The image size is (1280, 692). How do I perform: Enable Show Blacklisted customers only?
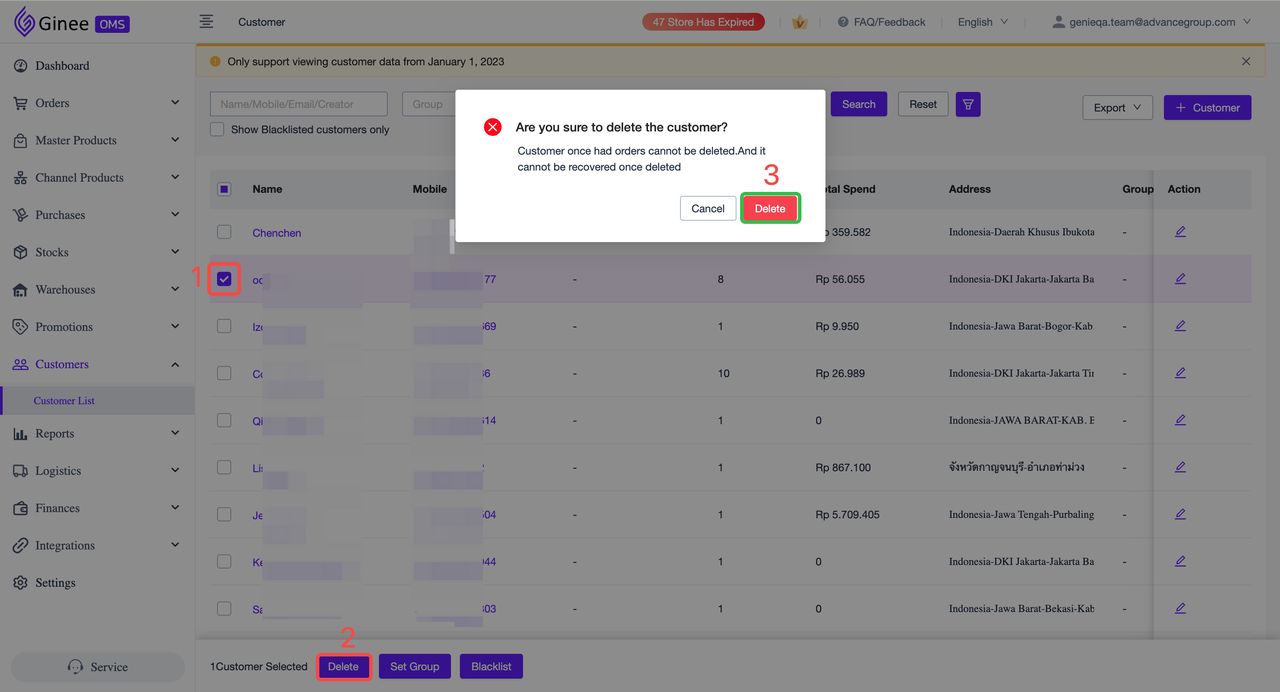tap(216, 129)
